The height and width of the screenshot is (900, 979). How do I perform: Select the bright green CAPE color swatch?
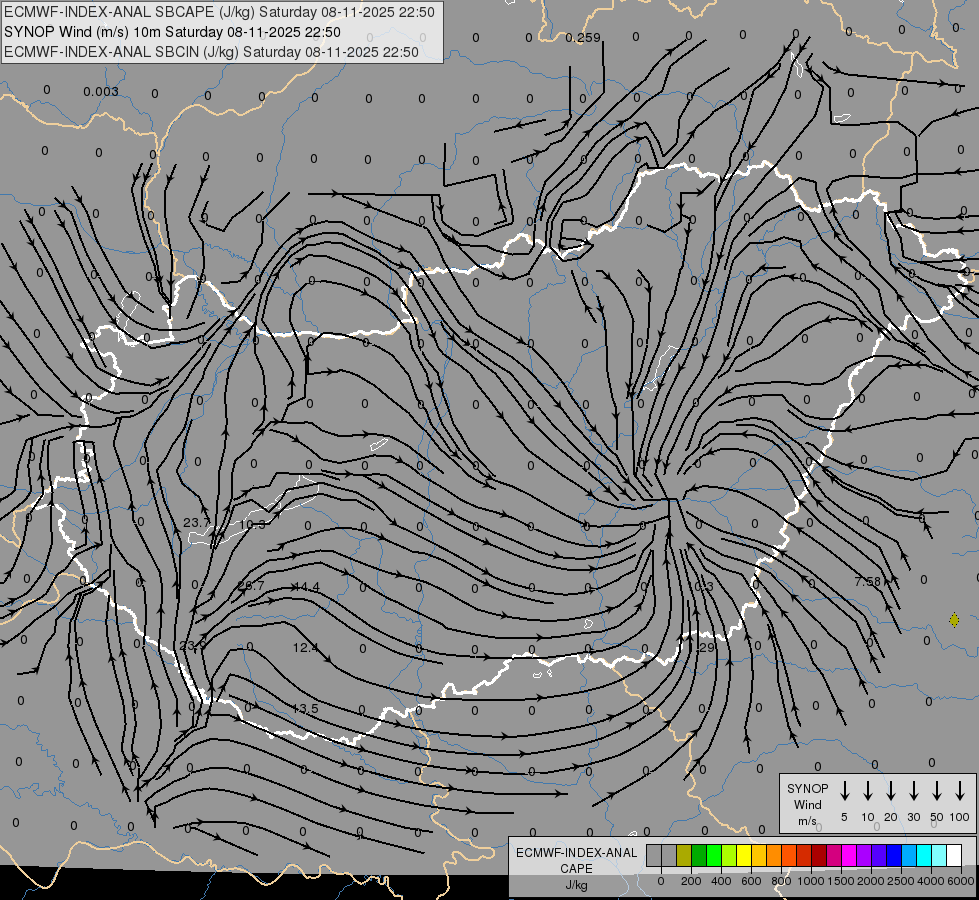tap(714, 855)
